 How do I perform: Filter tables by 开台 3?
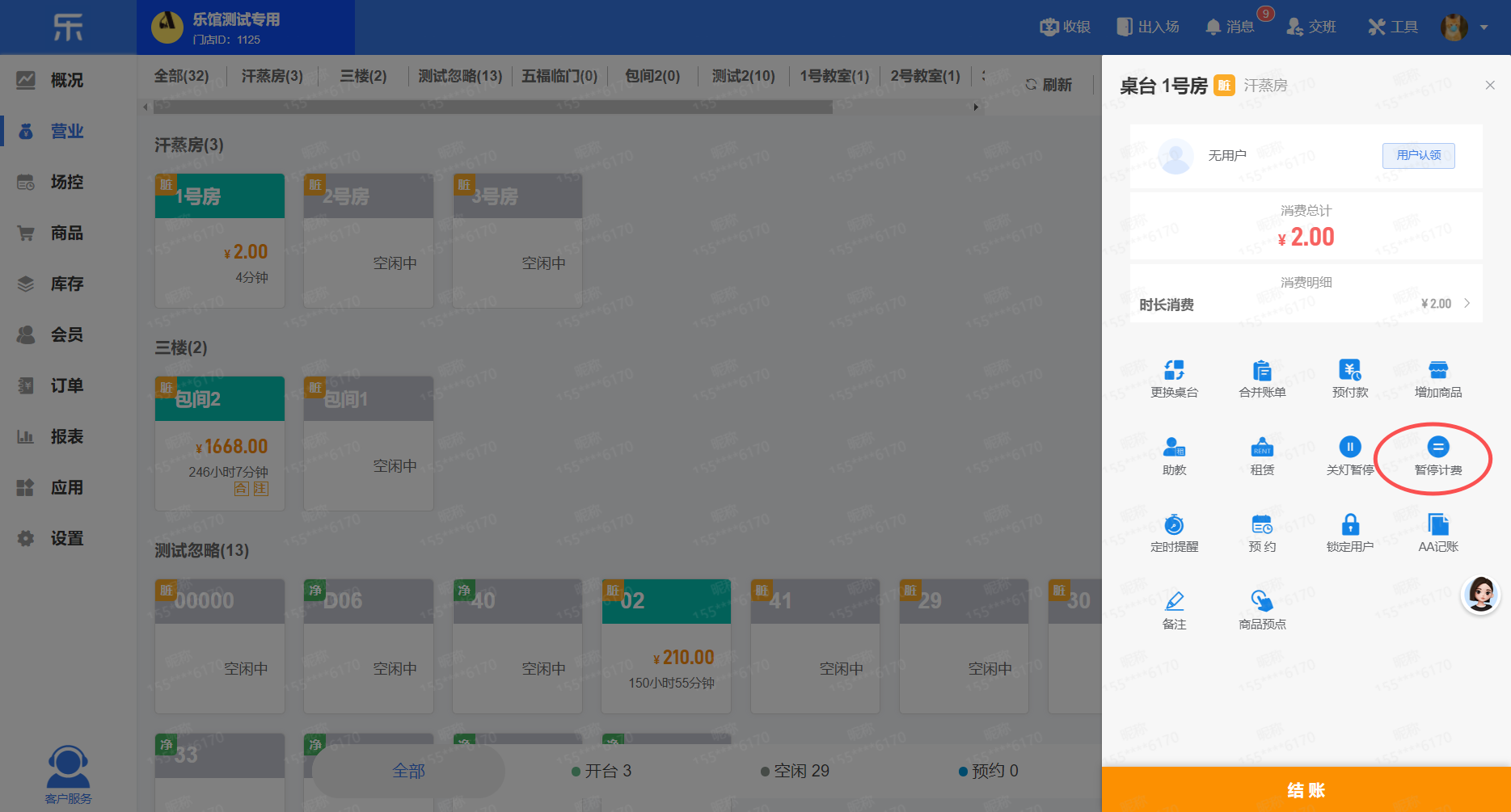pos(601,771)
